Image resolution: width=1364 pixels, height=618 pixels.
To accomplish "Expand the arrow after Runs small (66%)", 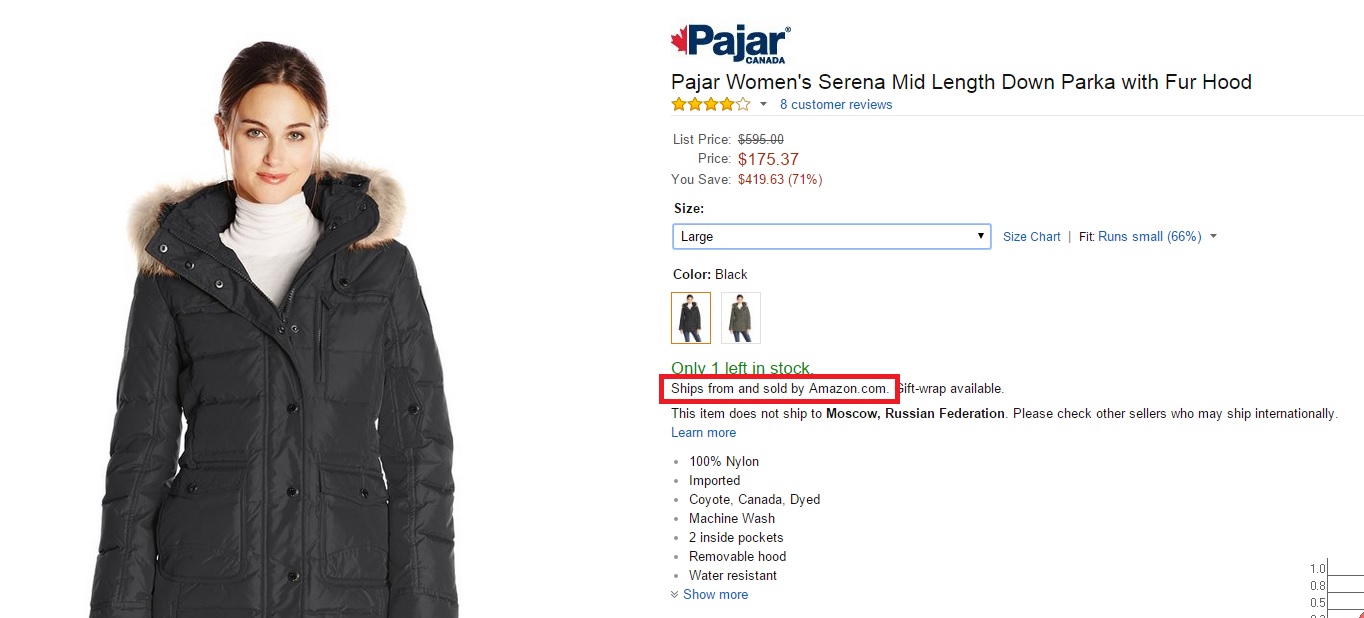I will point(1213,237).
